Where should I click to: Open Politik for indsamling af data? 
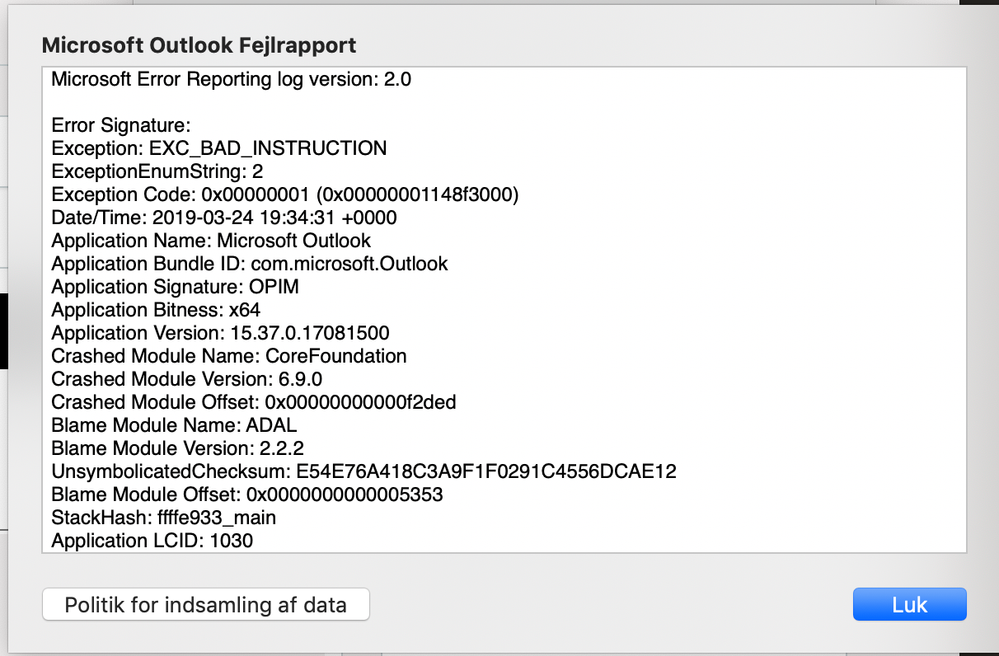(206, 604)
